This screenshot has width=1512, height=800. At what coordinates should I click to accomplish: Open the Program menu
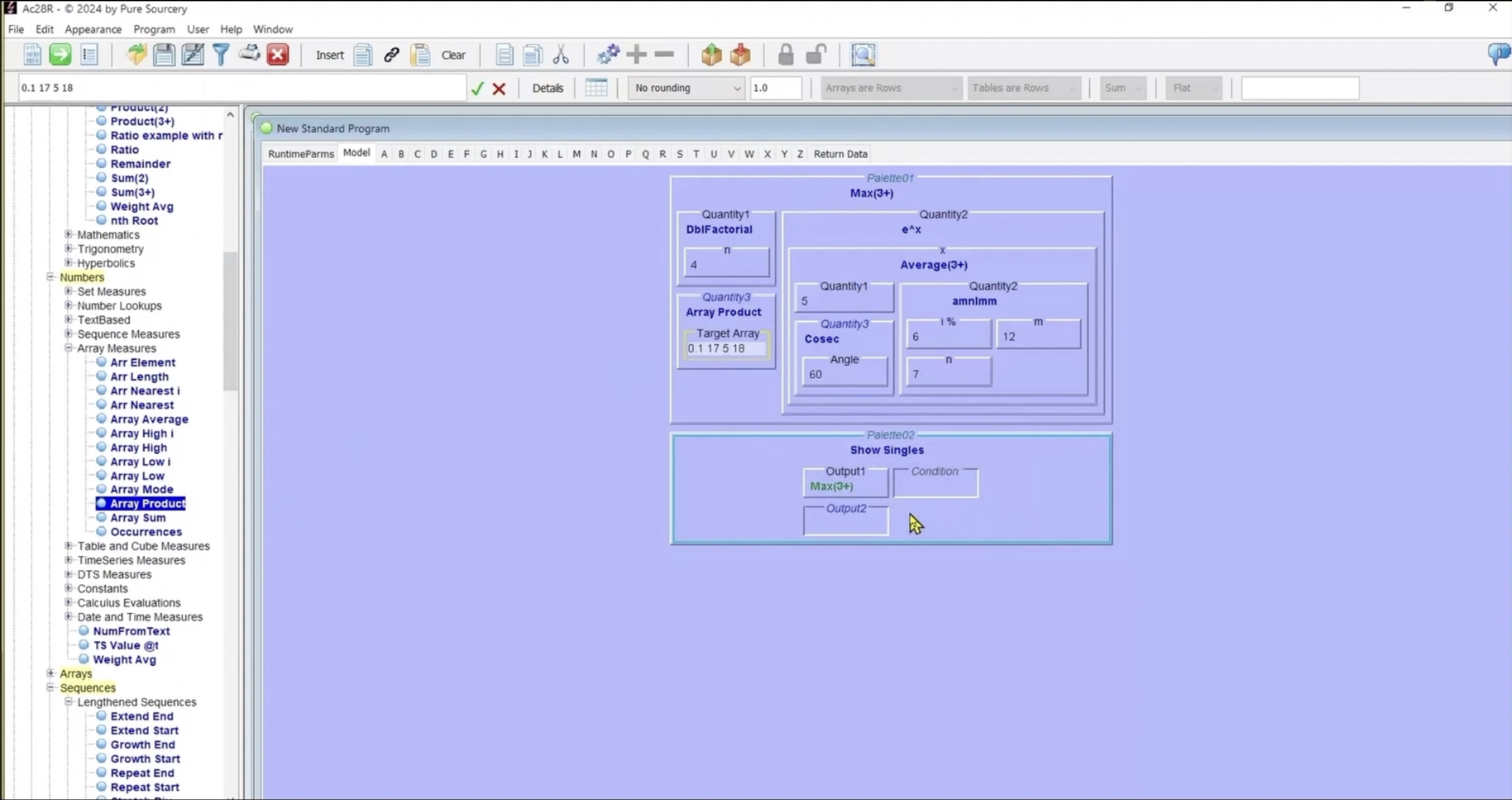click(154, 29)
